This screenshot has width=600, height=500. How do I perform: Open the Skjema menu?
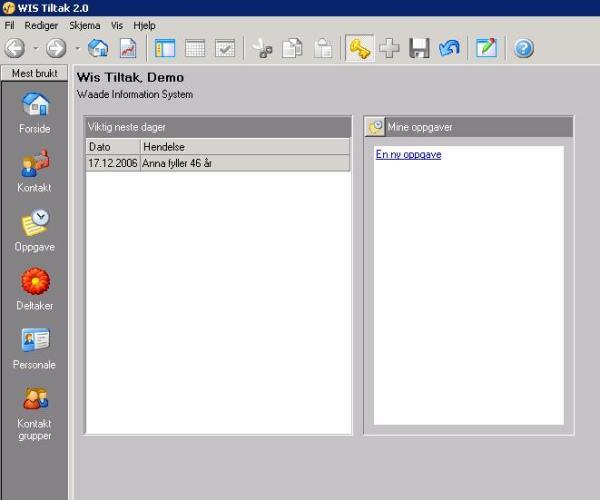click(x=85, y=26)
